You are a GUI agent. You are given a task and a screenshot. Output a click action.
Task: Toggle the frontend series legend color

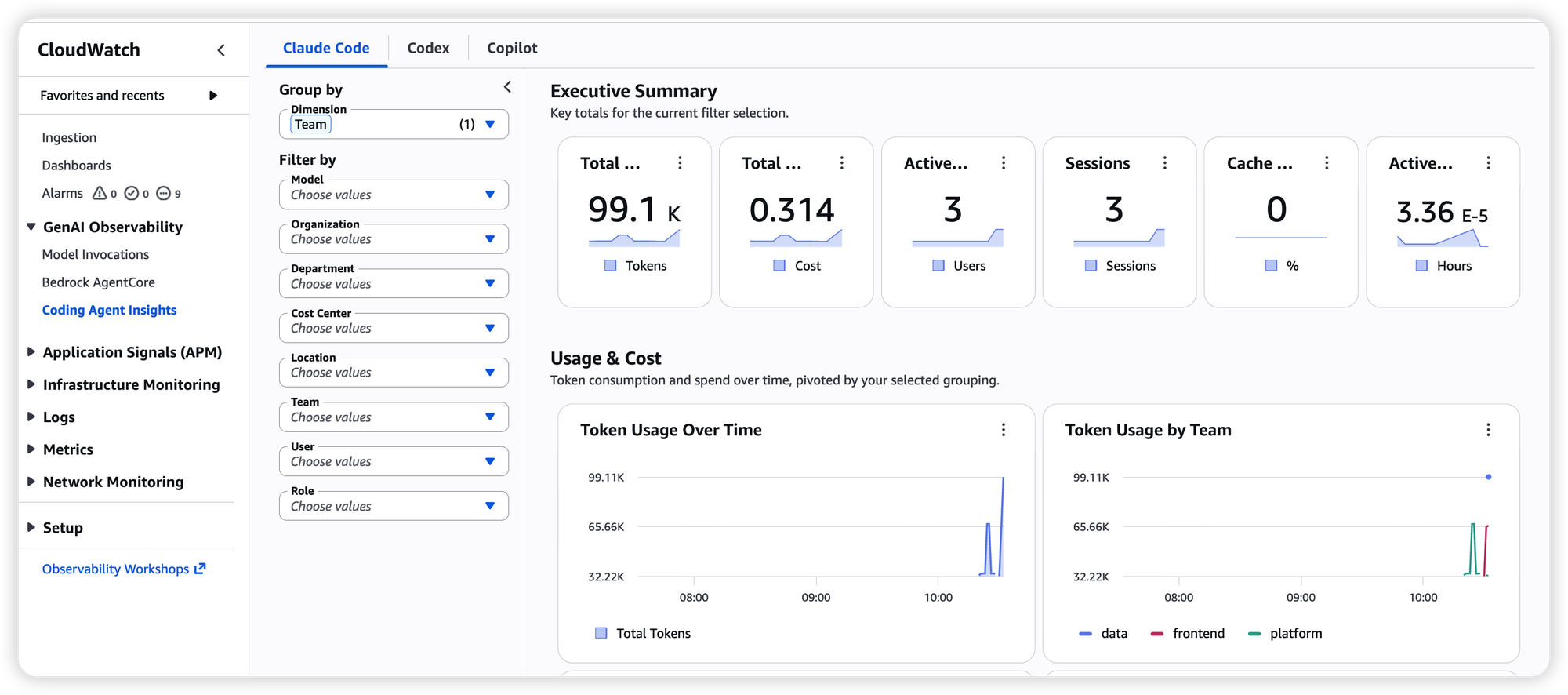click(x=1157, y=634)
